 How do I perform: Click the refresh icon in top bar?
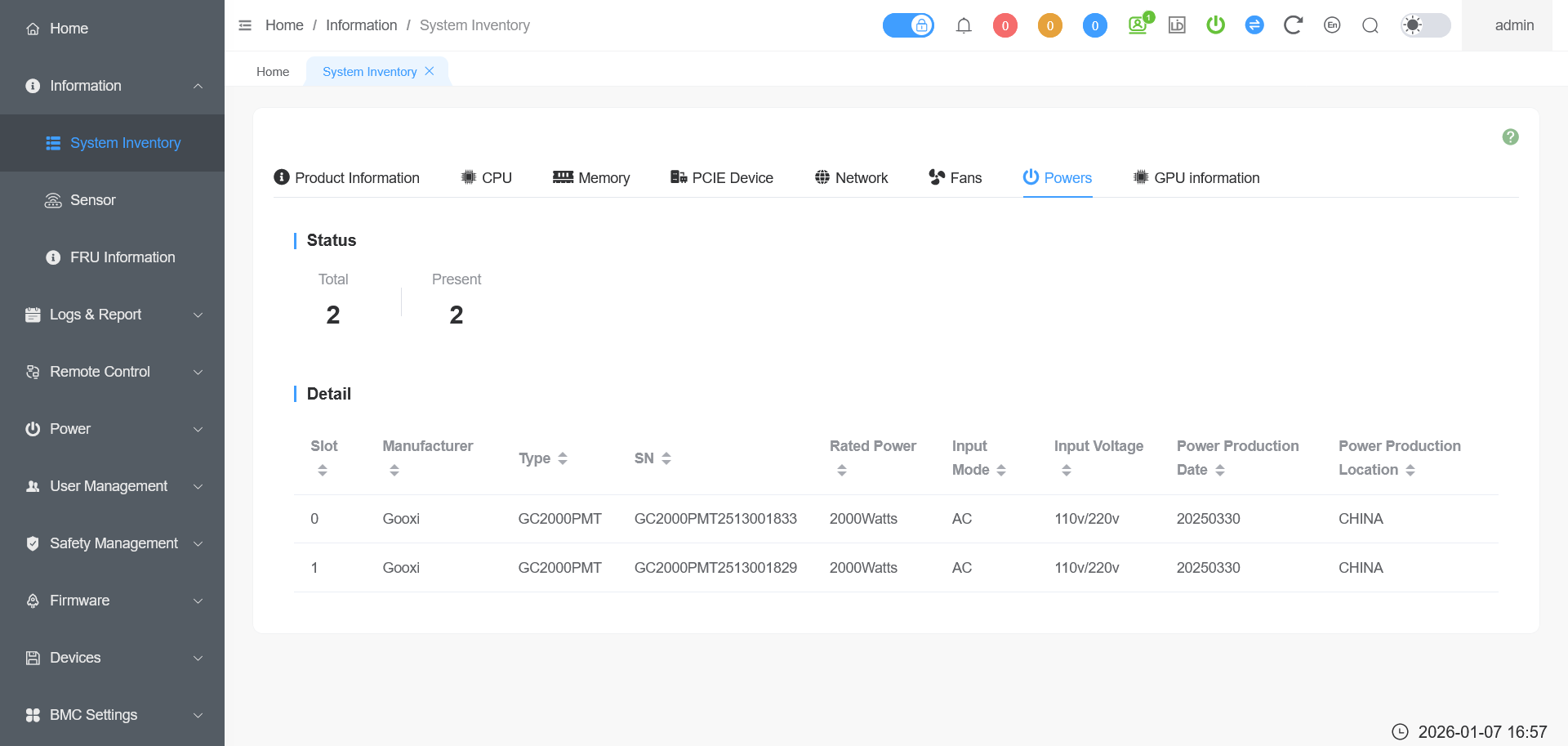(1292, 25)
